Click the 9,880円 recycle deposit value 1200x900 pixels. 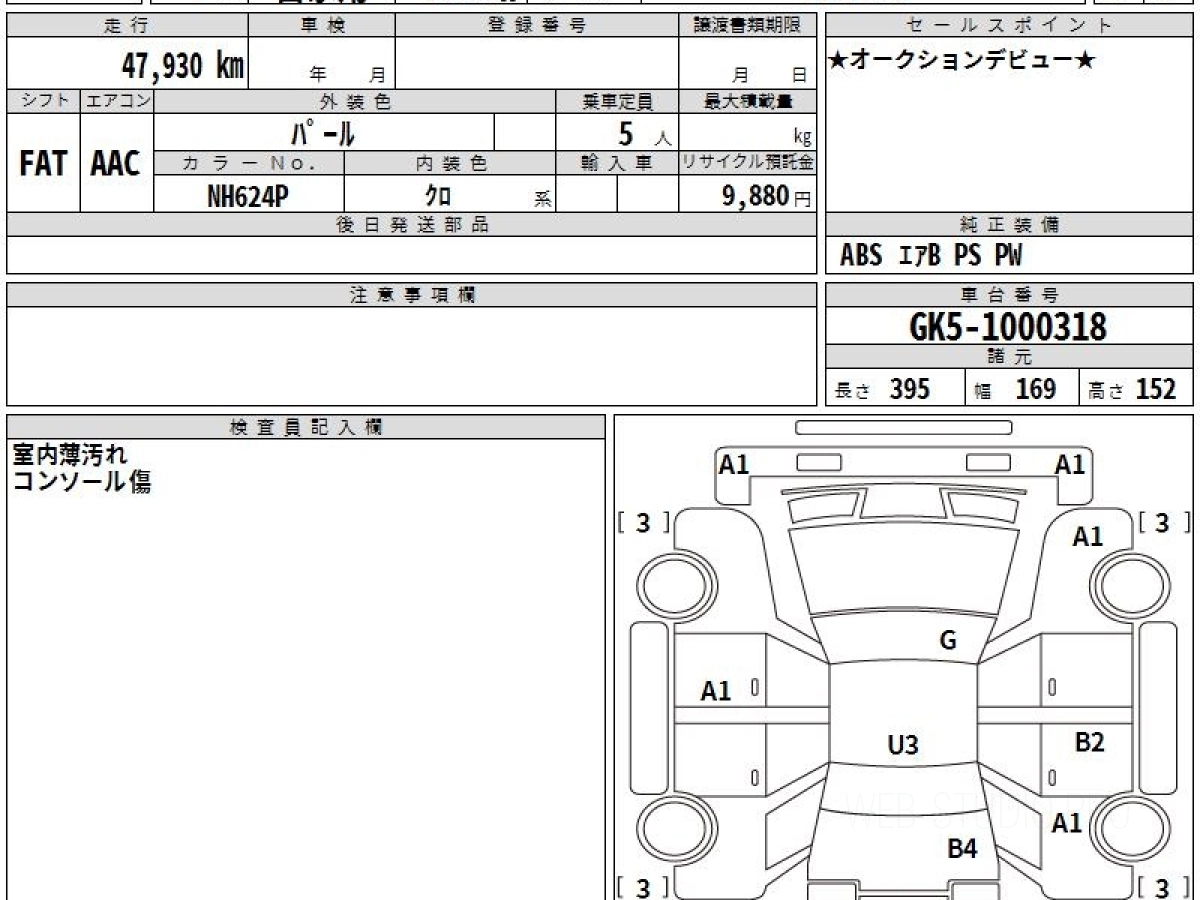pos(767,196)
